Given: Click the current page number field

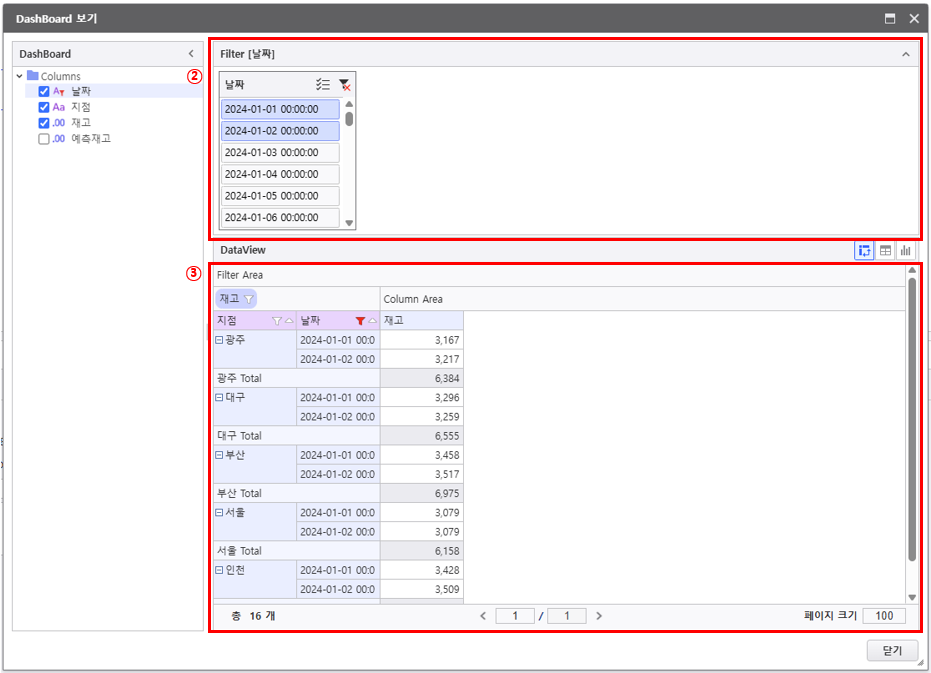Looking at the screenshot, I should pos(515,616).
